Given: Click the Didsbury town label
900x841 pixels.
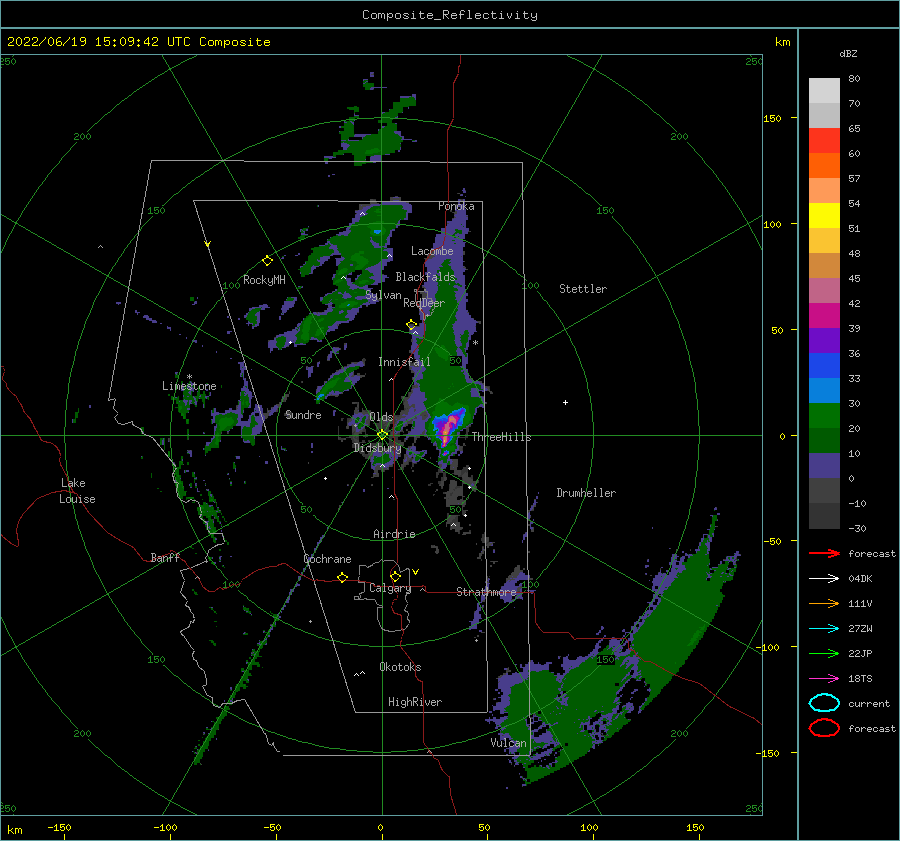Looking at the screenshot, I should (377, 448).
